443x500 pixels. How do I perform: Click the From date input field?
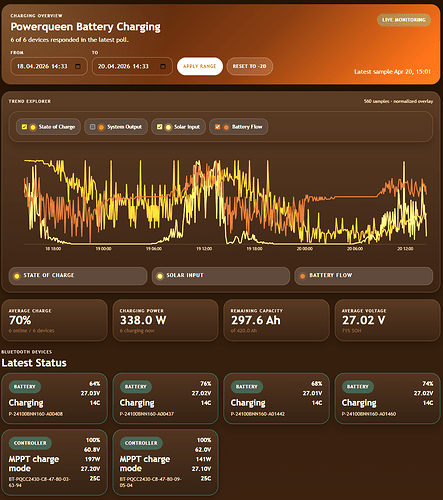coord(49,66)
